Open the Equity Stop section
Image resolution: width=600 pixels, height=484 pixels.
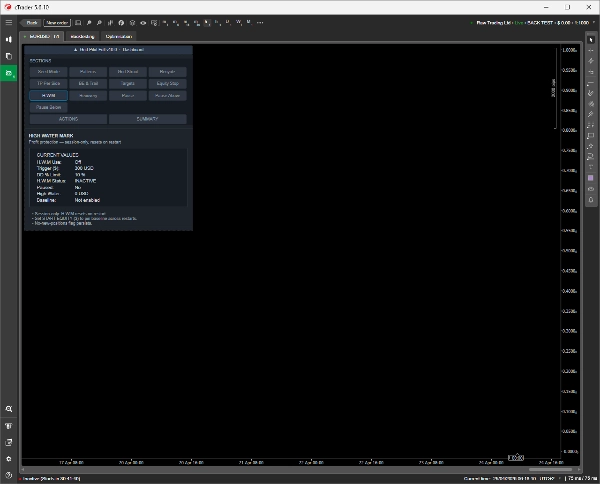click(168, 83)
